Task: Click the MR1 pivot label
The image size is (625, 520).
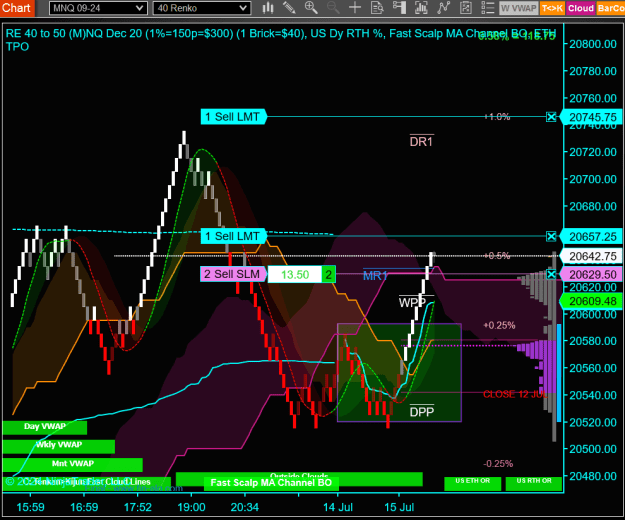Action: coord(375,275)
